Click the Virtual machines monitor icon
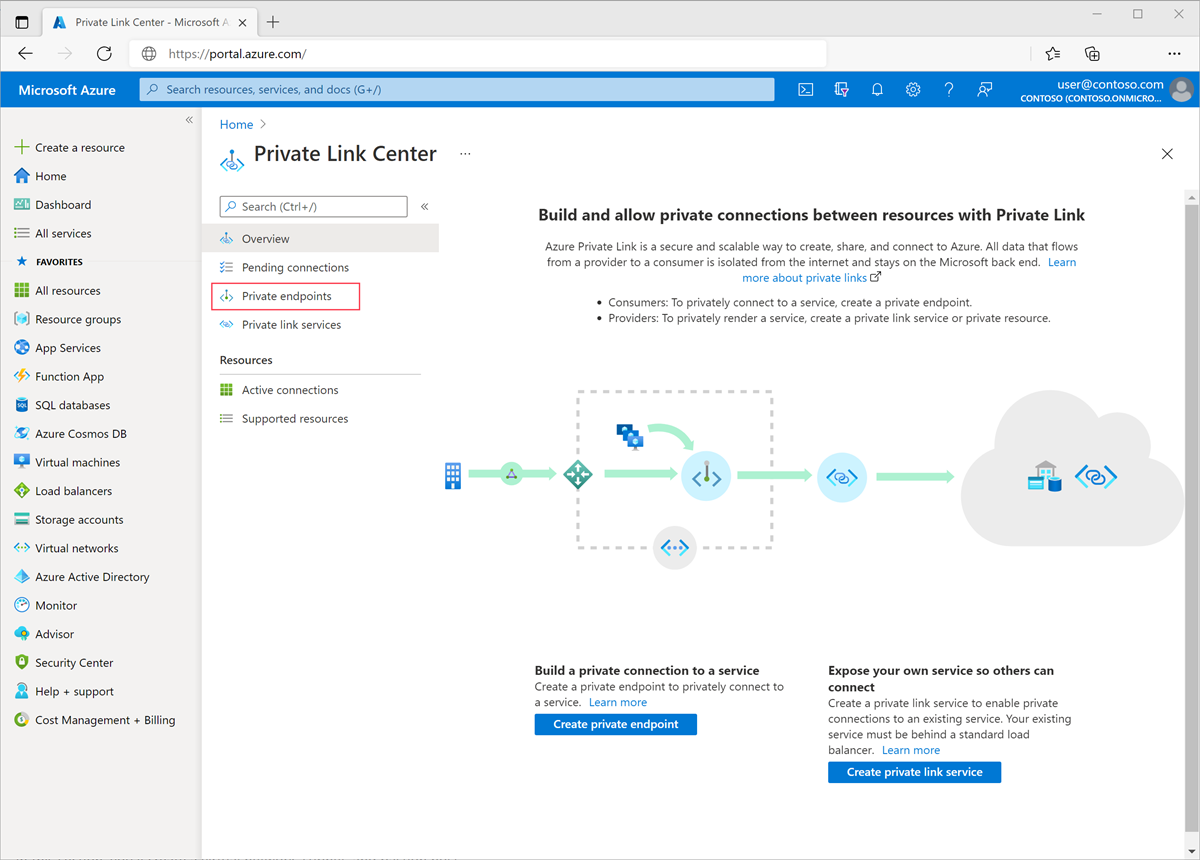Viewport: 1200px width, 860px height. click(22, 462)
